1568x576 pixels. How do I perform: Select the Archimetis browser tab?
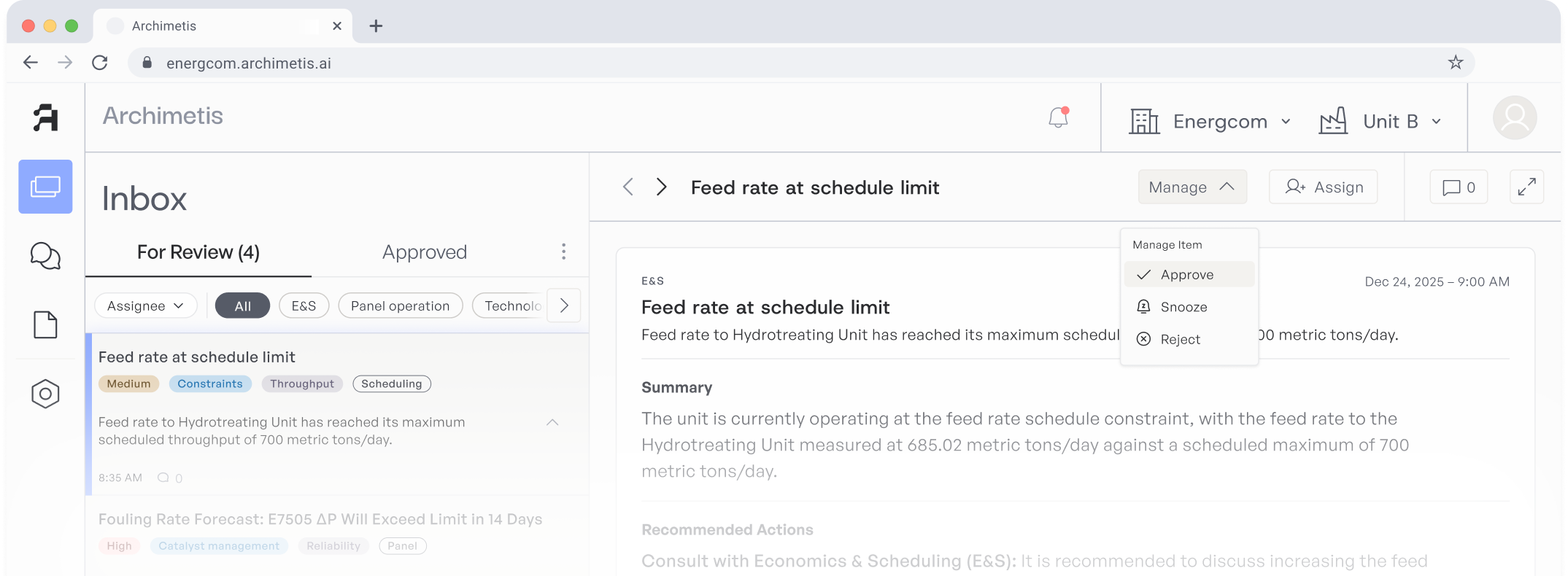tap(223, 26)
